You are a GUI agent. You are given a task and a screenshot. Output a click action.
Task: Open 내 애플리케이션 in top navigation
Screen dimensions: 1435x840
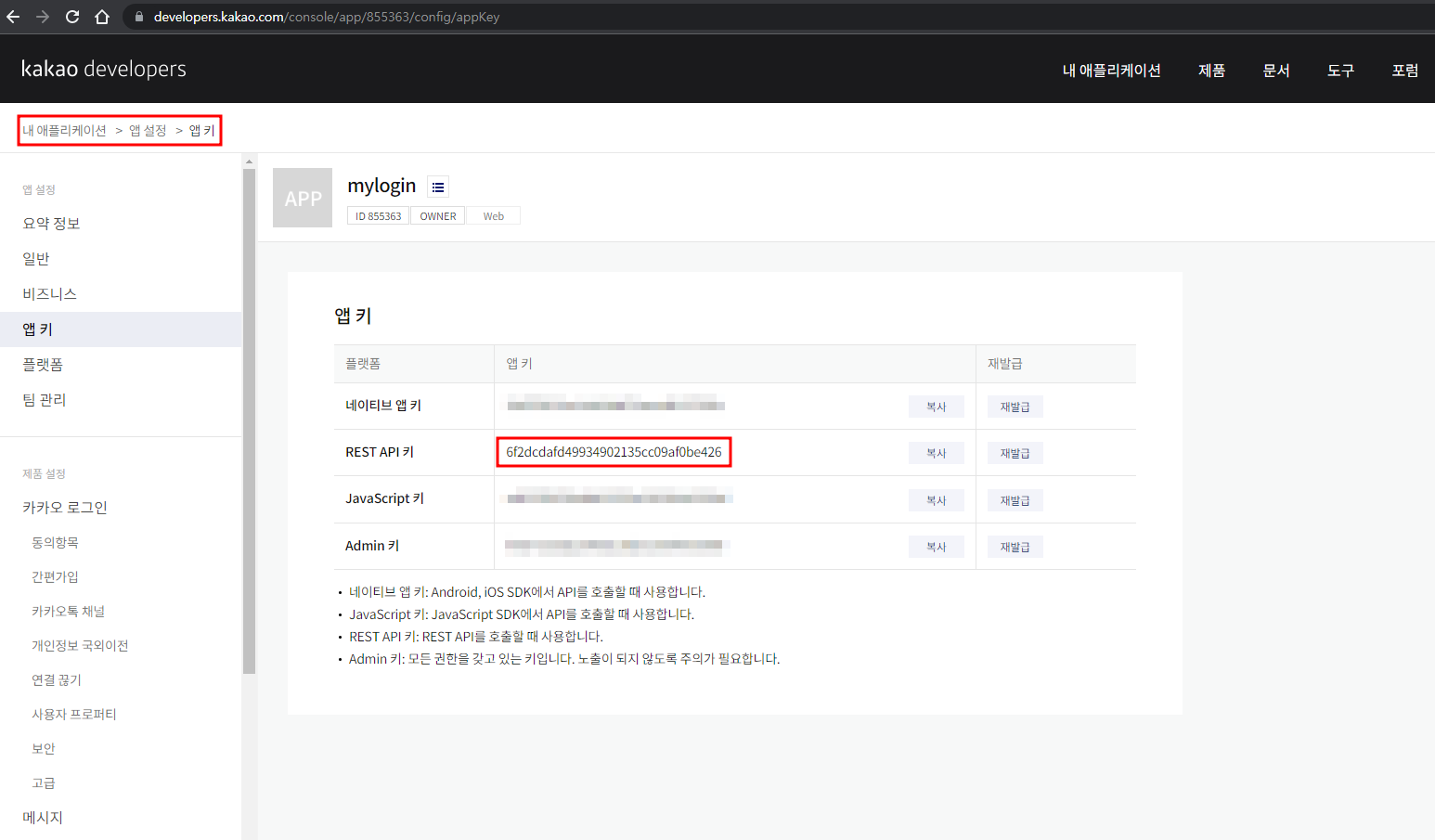click(1111, 71)
